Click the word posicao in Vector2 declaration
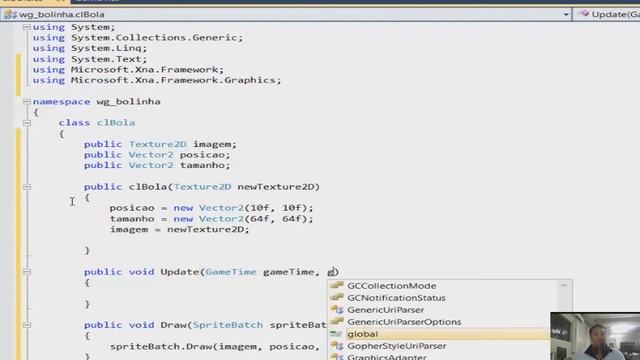 point(203,155)
